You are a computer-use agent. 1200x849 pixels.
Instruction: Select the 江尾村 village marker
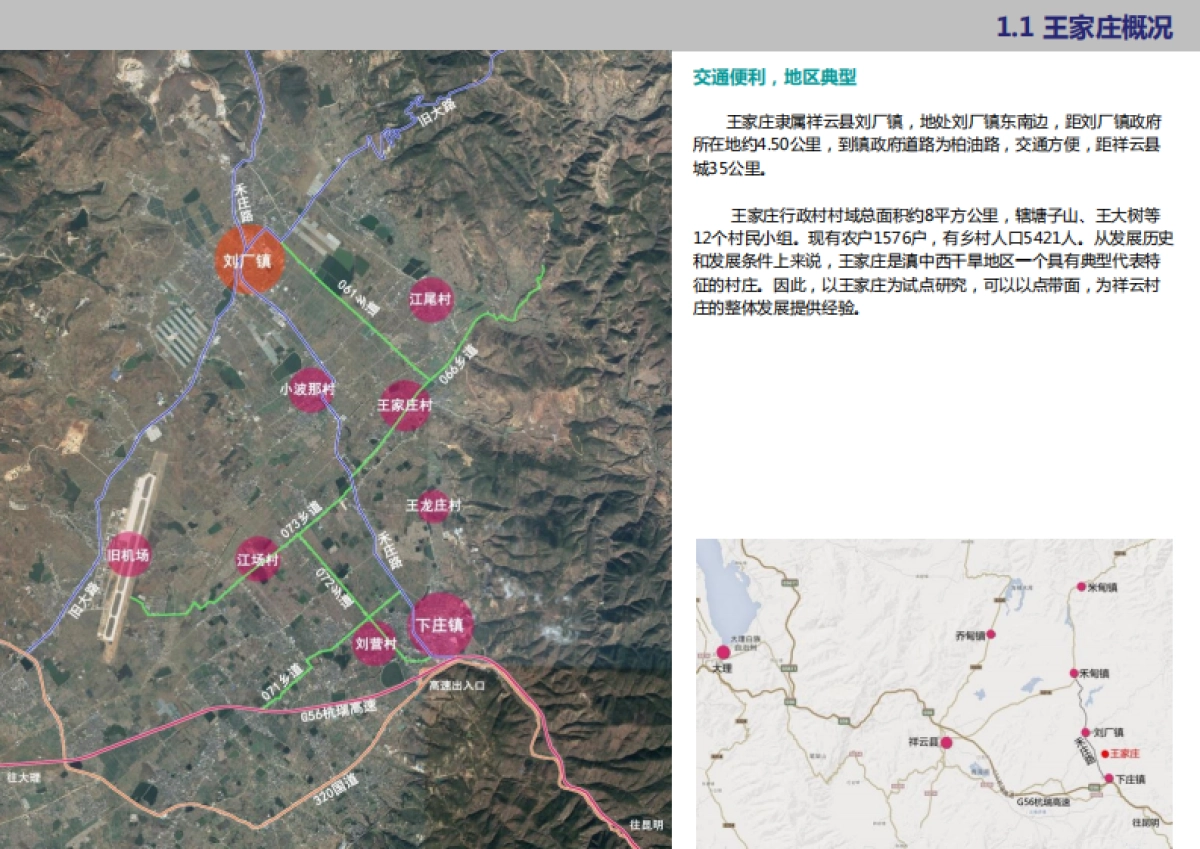coord(431,299)
